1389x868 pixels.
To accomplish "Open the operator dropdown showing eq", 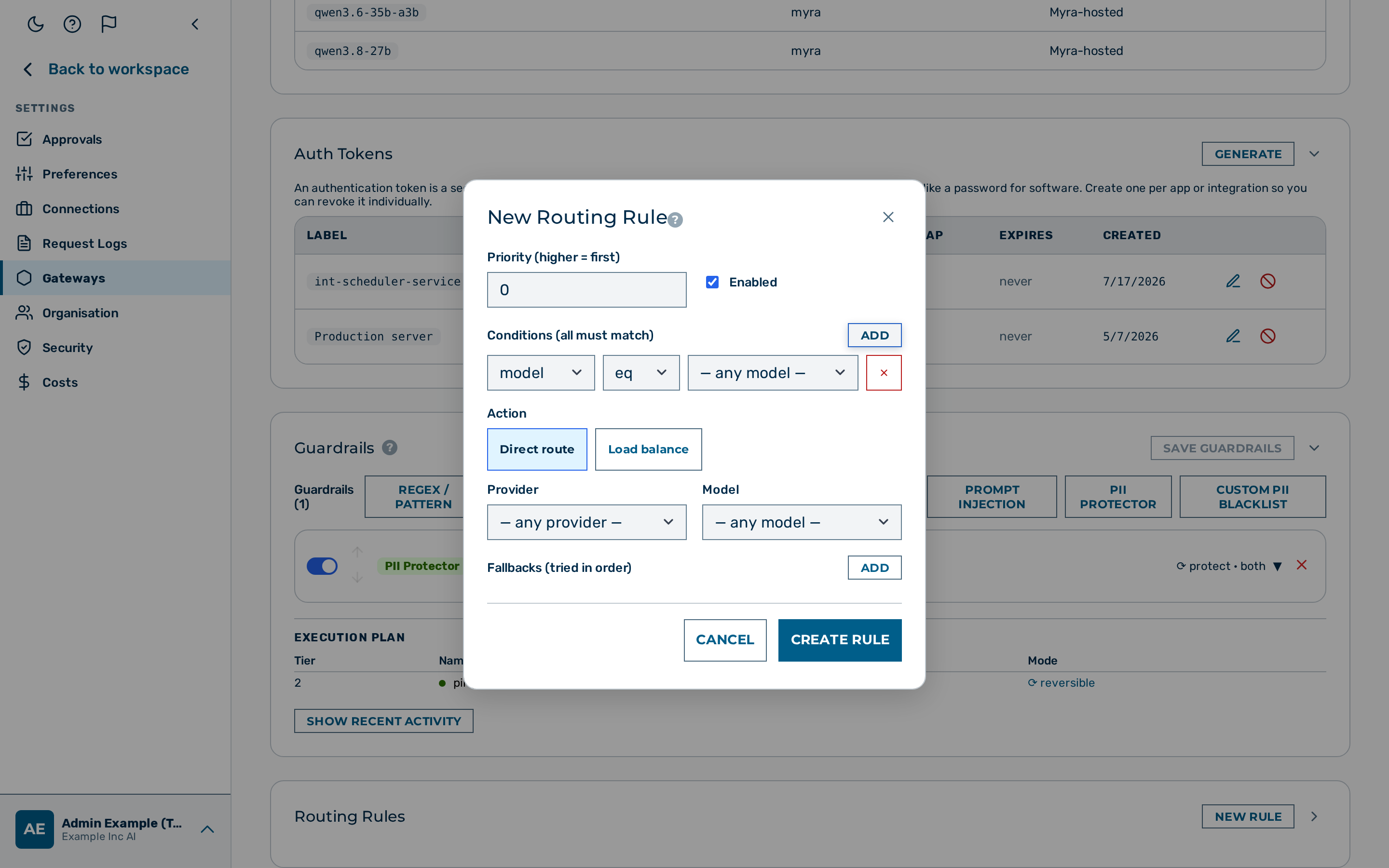I will 641,373.
